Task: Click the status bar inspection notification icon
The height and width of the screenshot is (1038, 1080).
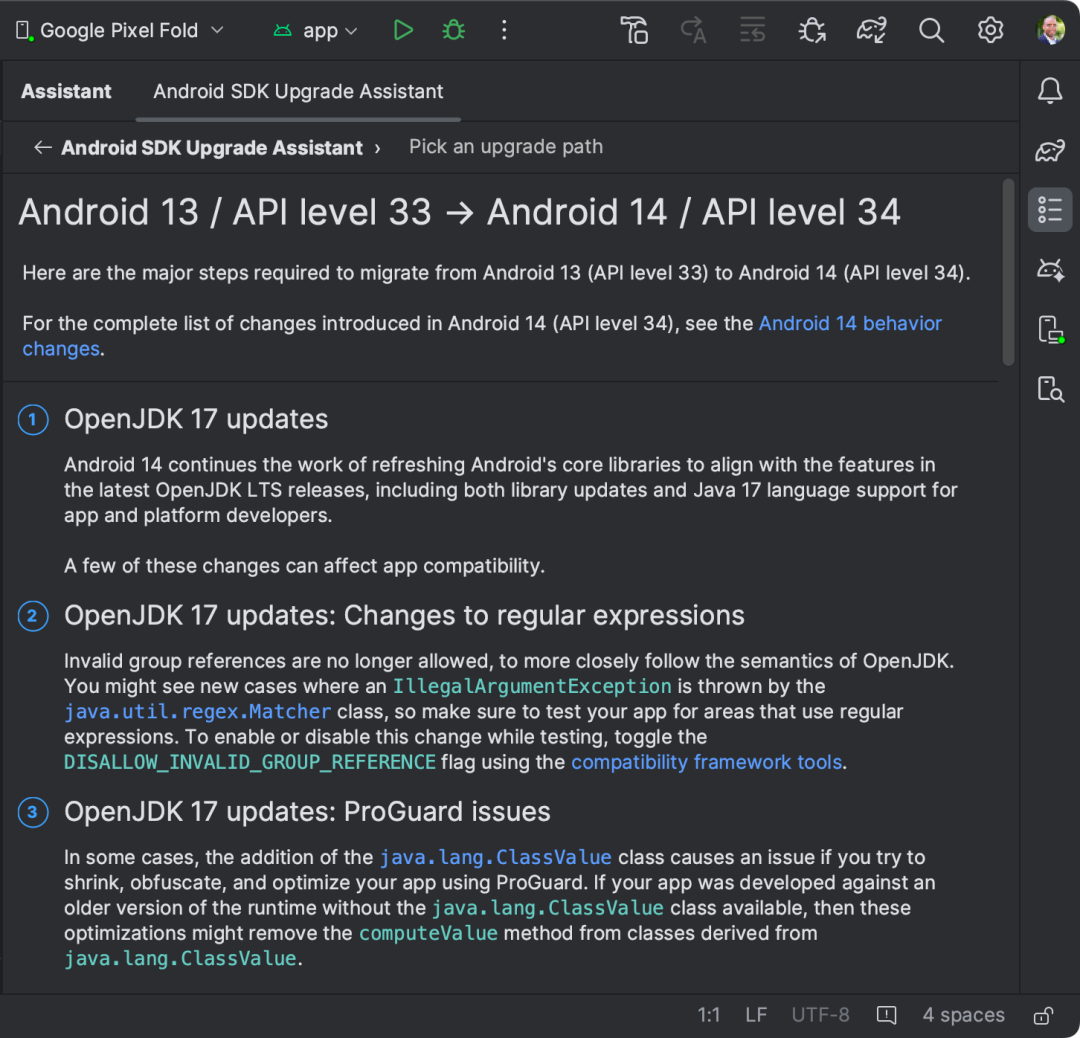Action: (x=886, y=1015)
